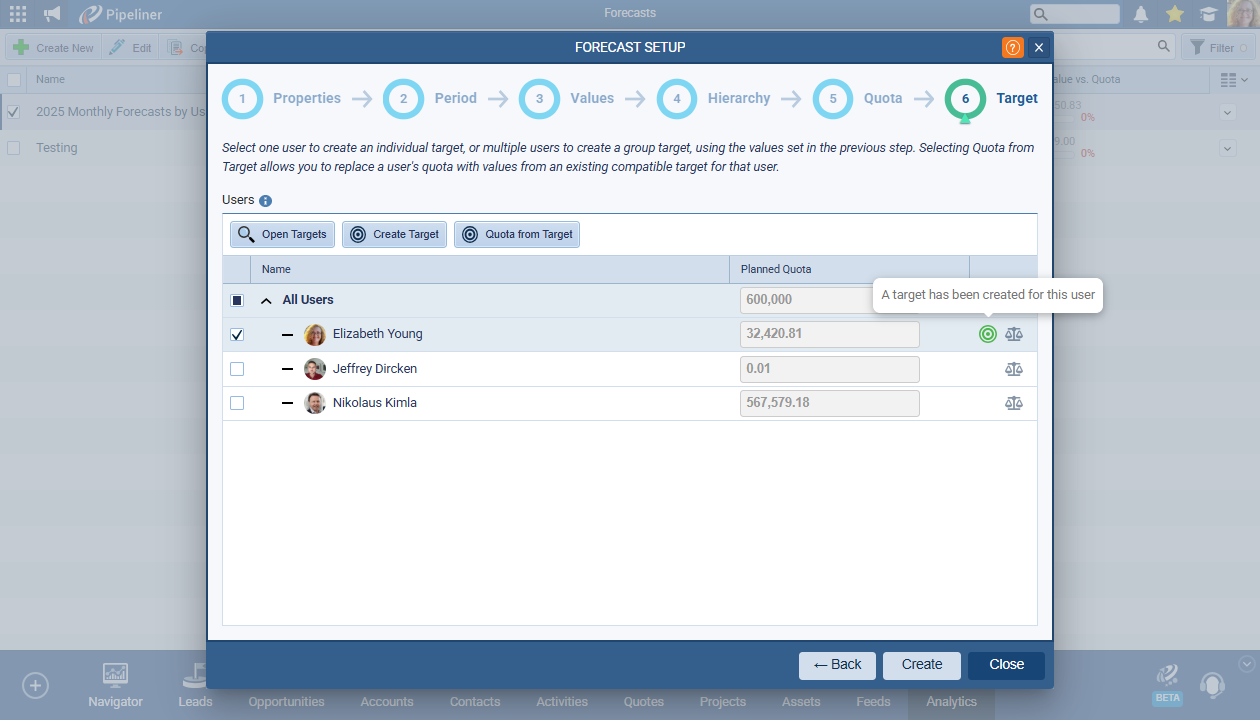This screenshot has width=1260, height=720.
Task: Open the orange help question mark icon
Action: [x=1012, y=47]
